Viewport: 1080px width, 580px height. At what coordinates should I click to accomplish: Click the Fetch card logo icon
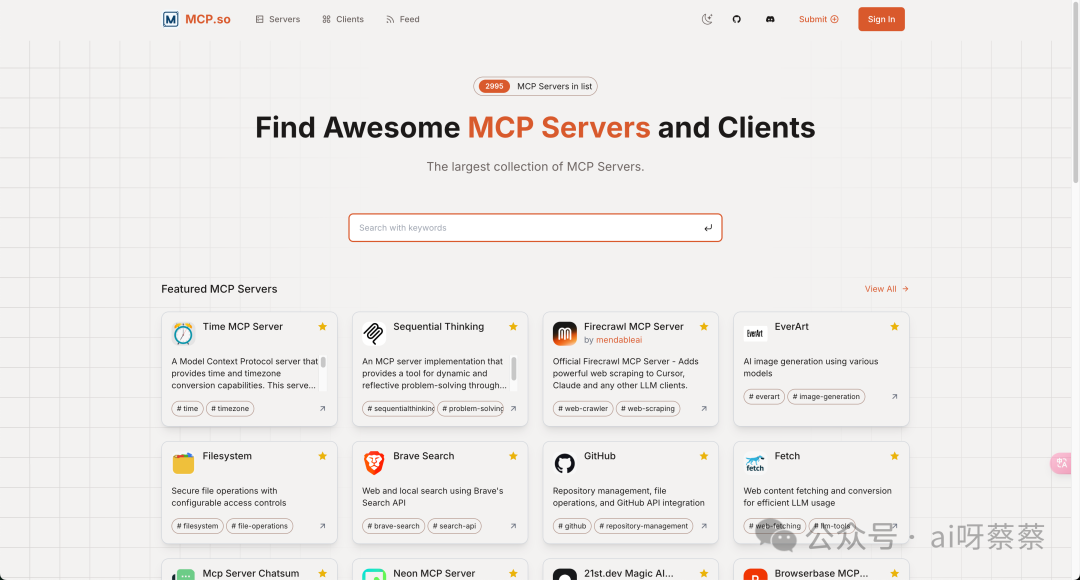click(x=755, y=463)
